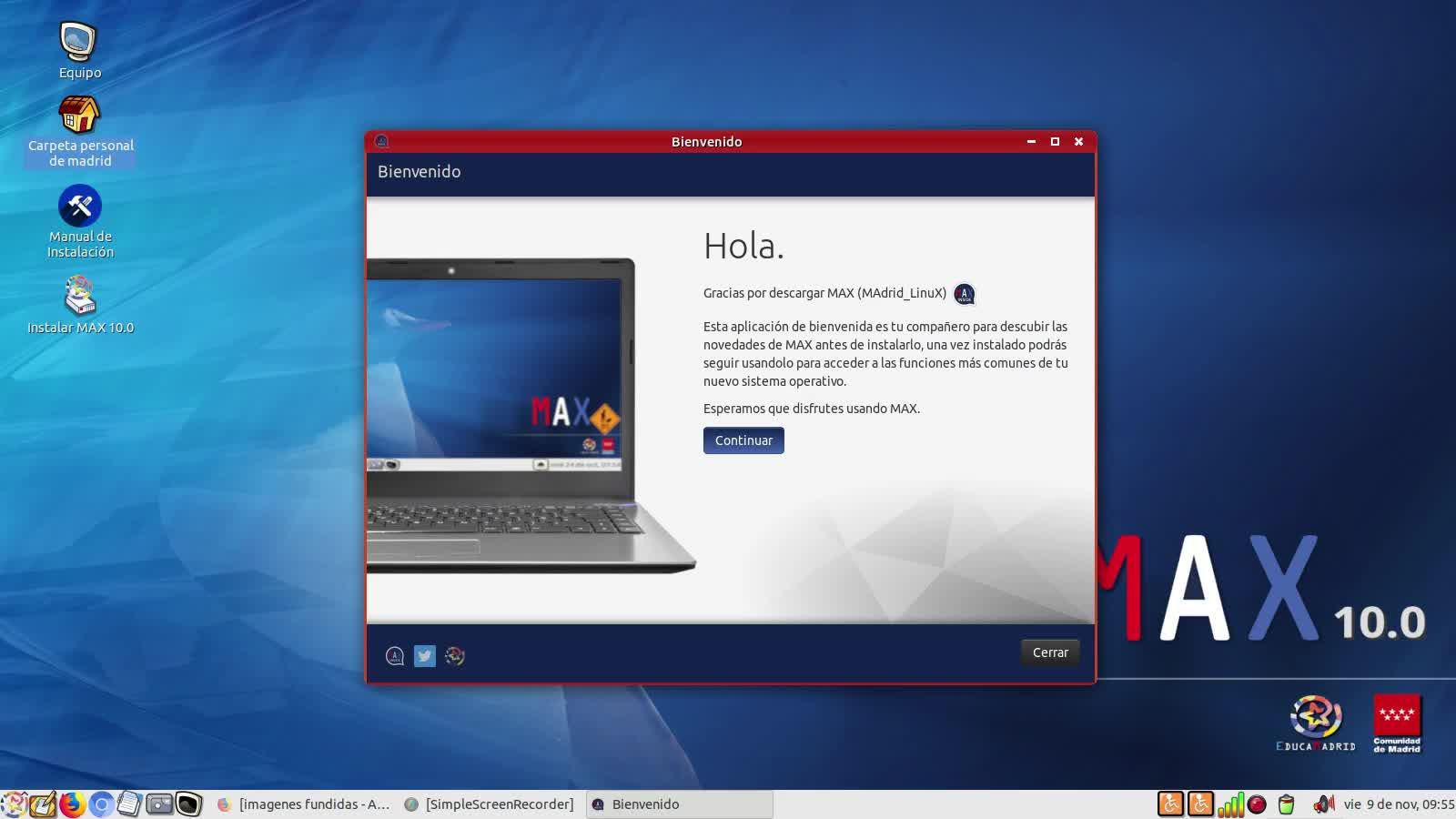The image size is (1456, 819).
Task: Click Continuar in the welcome dialog
Action: (743, 440)
